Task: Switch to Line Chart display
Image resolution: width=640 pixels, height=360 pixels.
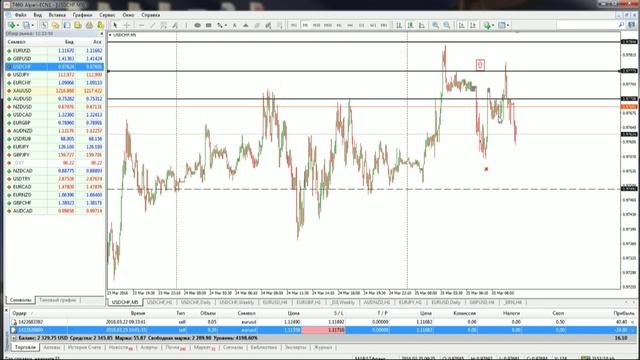Action: pyautogui.click(x=421, y=25)
